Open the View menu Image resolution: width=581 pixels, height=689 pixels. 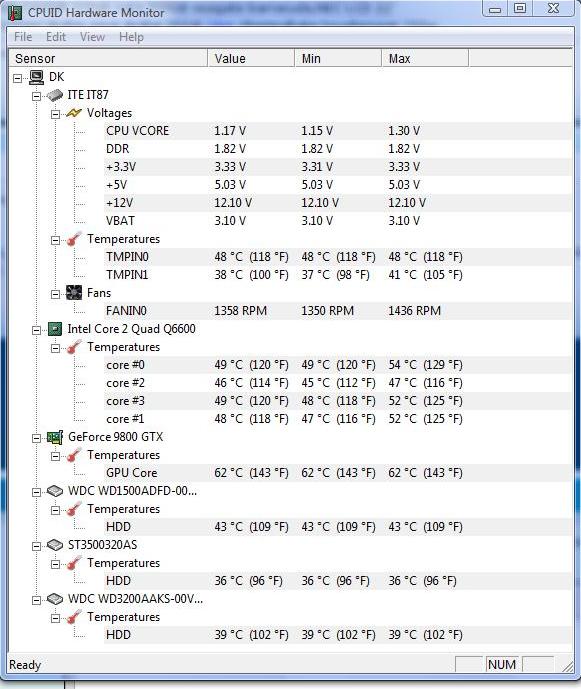[92, 37]
